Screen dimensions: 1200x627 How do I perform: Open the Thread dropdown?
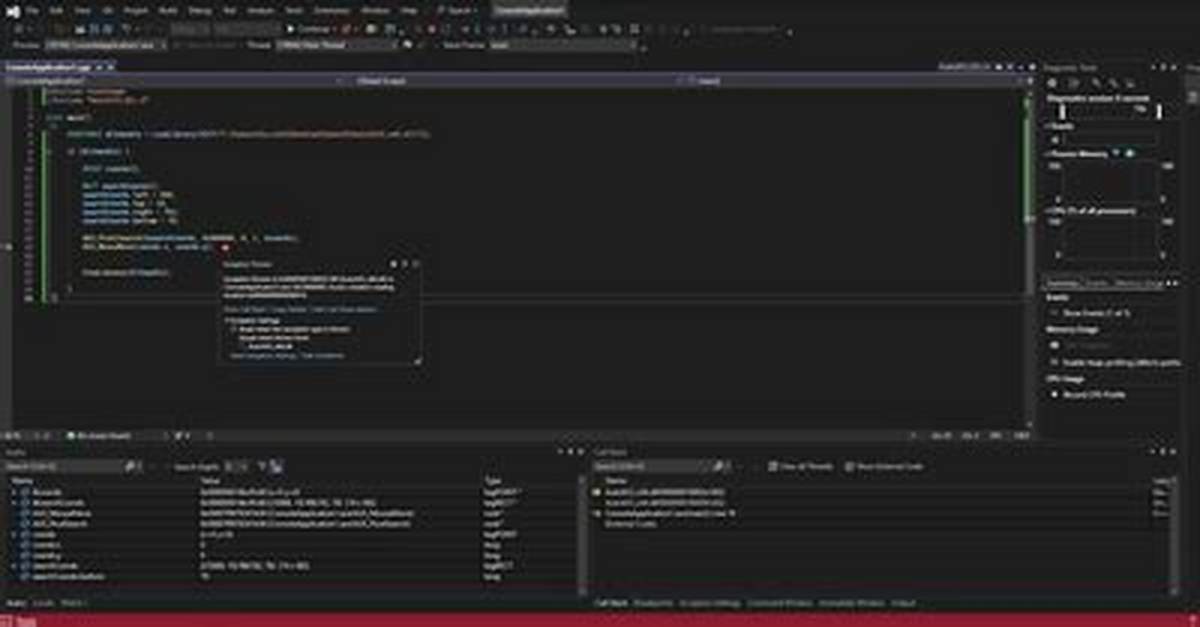pyautogui.click(x=337, y=45)
